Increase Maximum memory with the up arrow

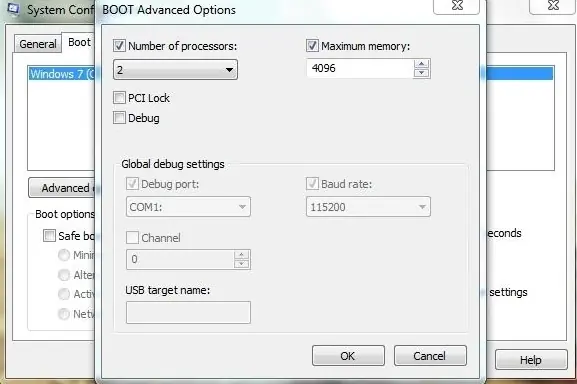click(x=421, y=64)
